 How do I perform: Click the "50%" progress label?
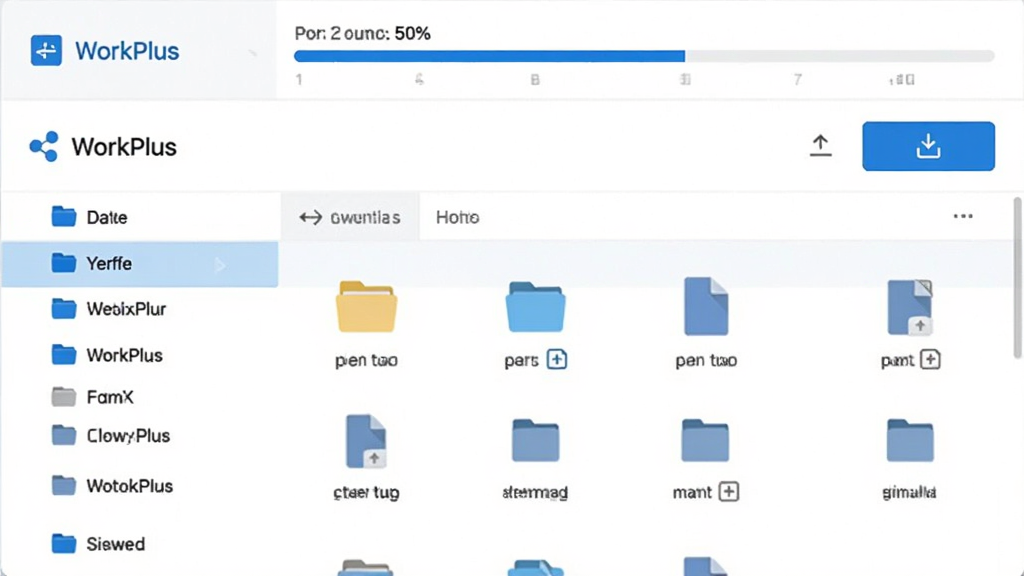point(412,33)
